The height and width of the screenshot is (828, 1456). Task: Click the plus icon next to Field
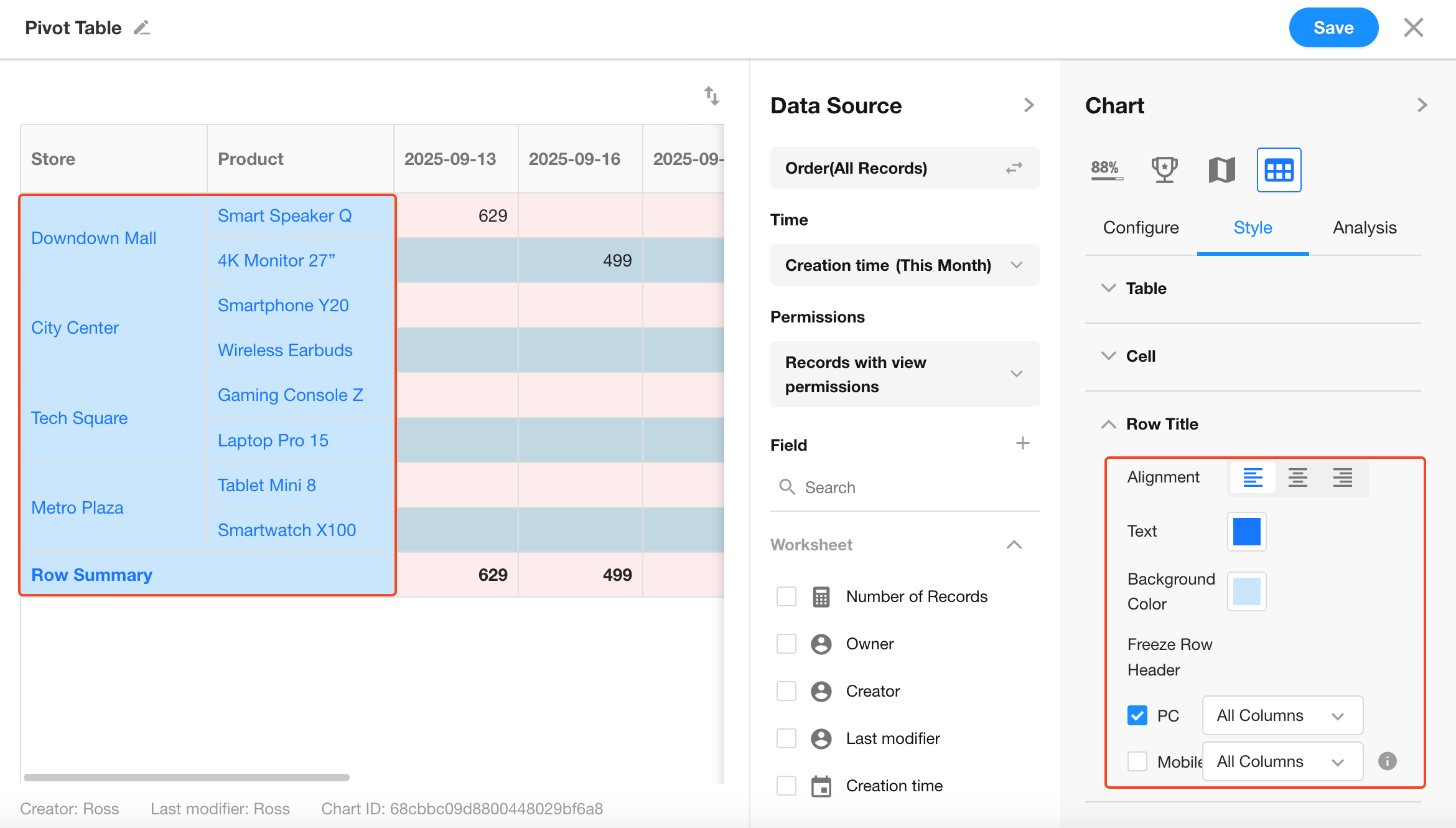(x=1022, y=443)
